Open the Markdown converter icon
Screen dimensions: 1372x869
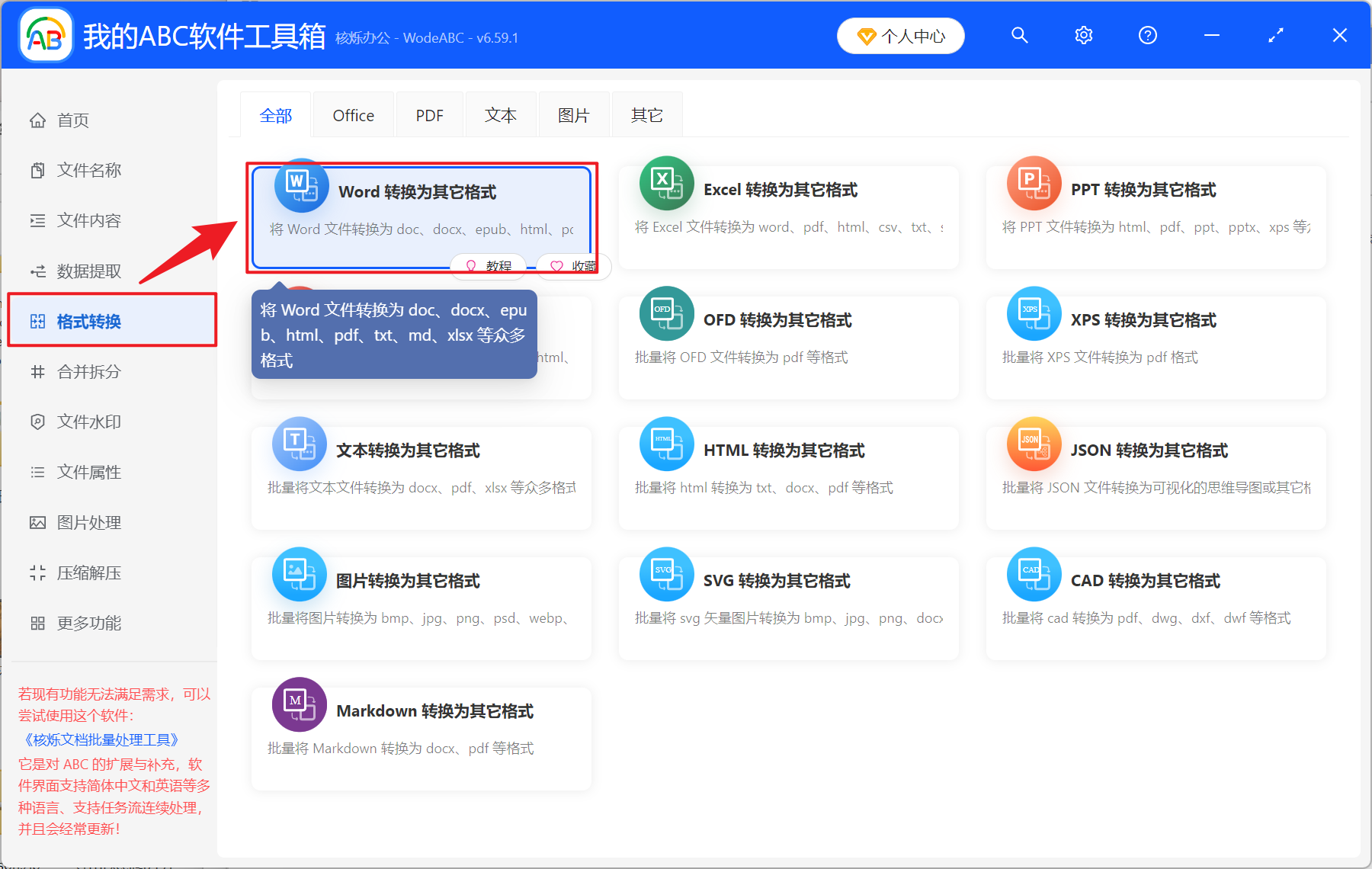[x=299, y=704]
